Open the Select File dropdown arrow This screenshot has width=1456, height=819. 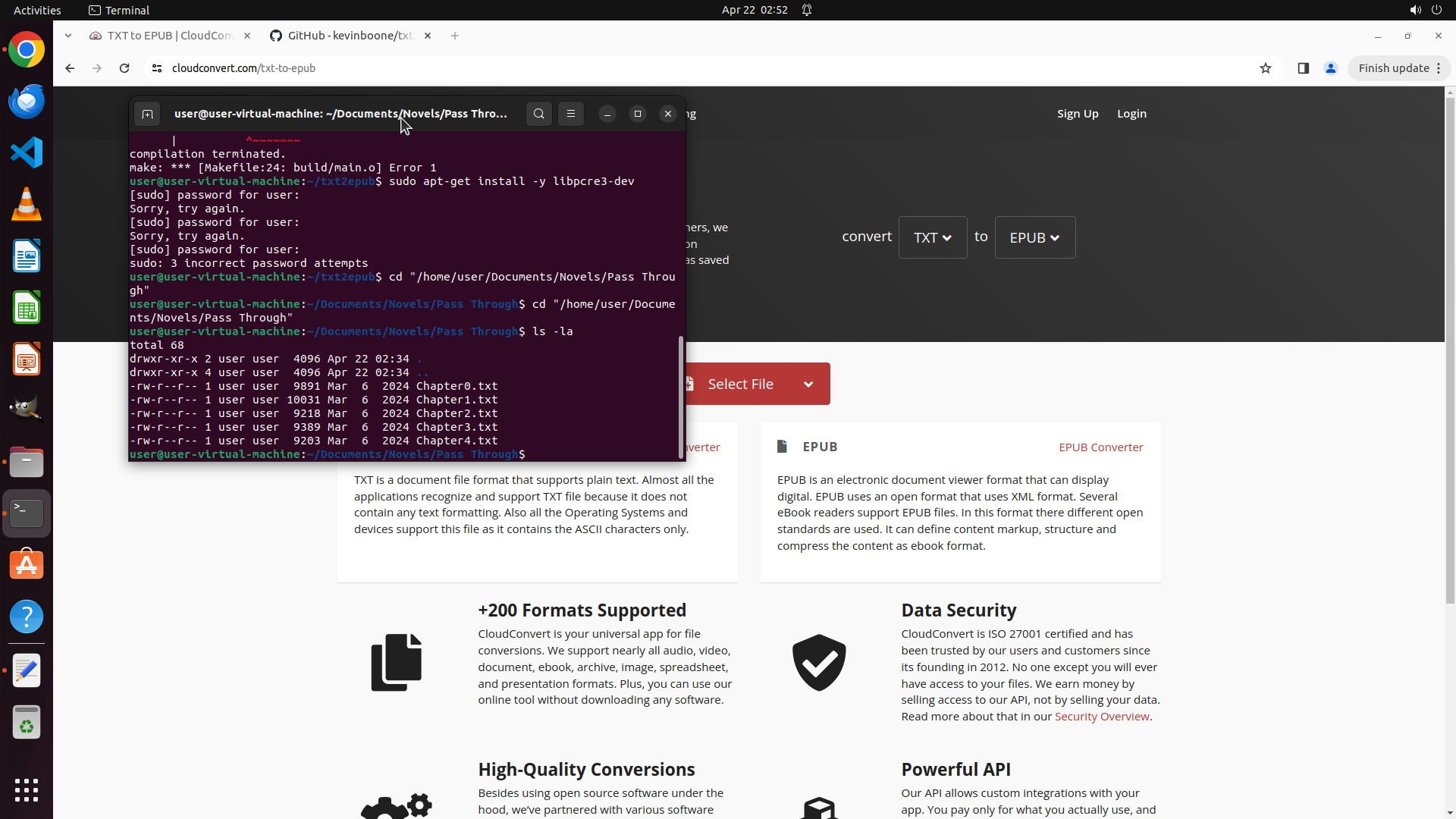tap(808, 384)
